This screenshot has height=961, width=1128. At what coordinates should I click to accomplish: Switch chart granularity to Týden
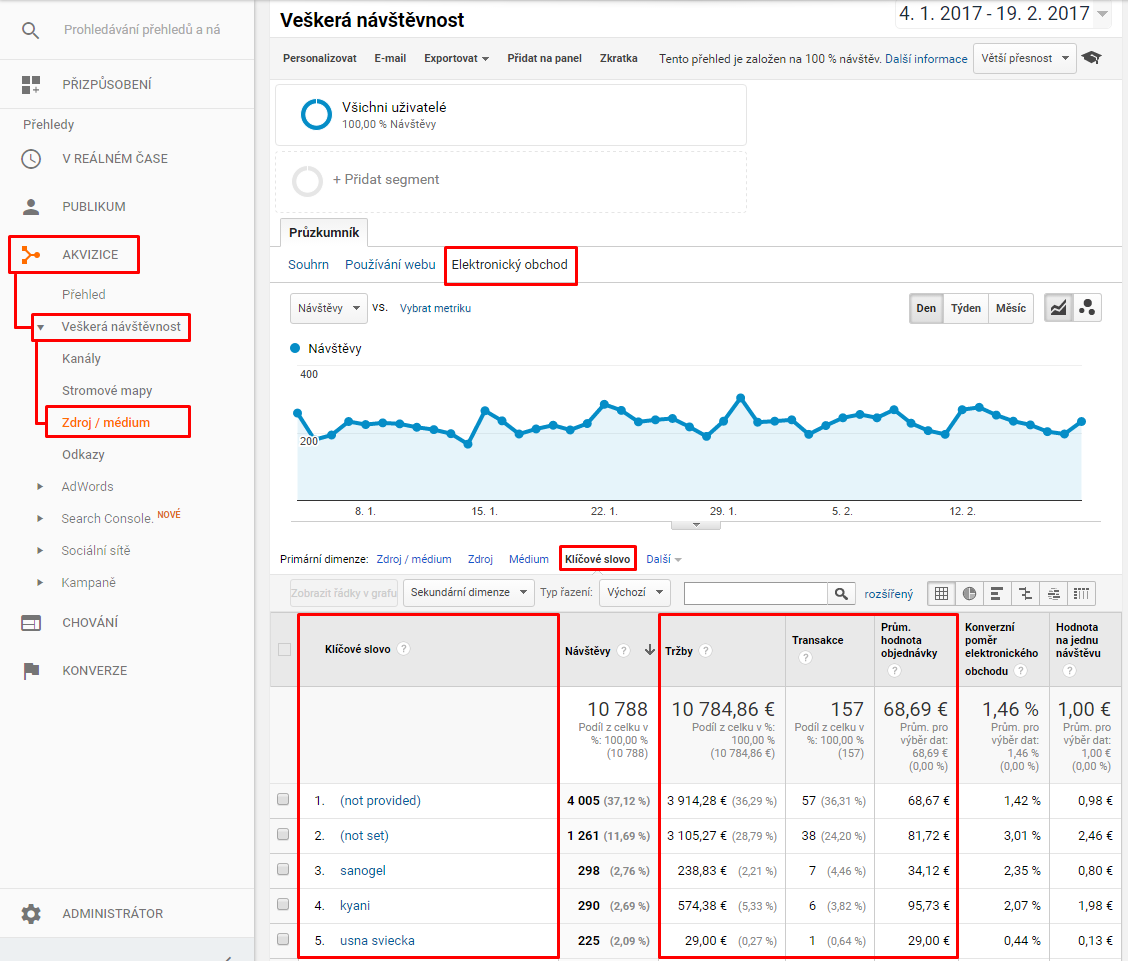(965, 308)
